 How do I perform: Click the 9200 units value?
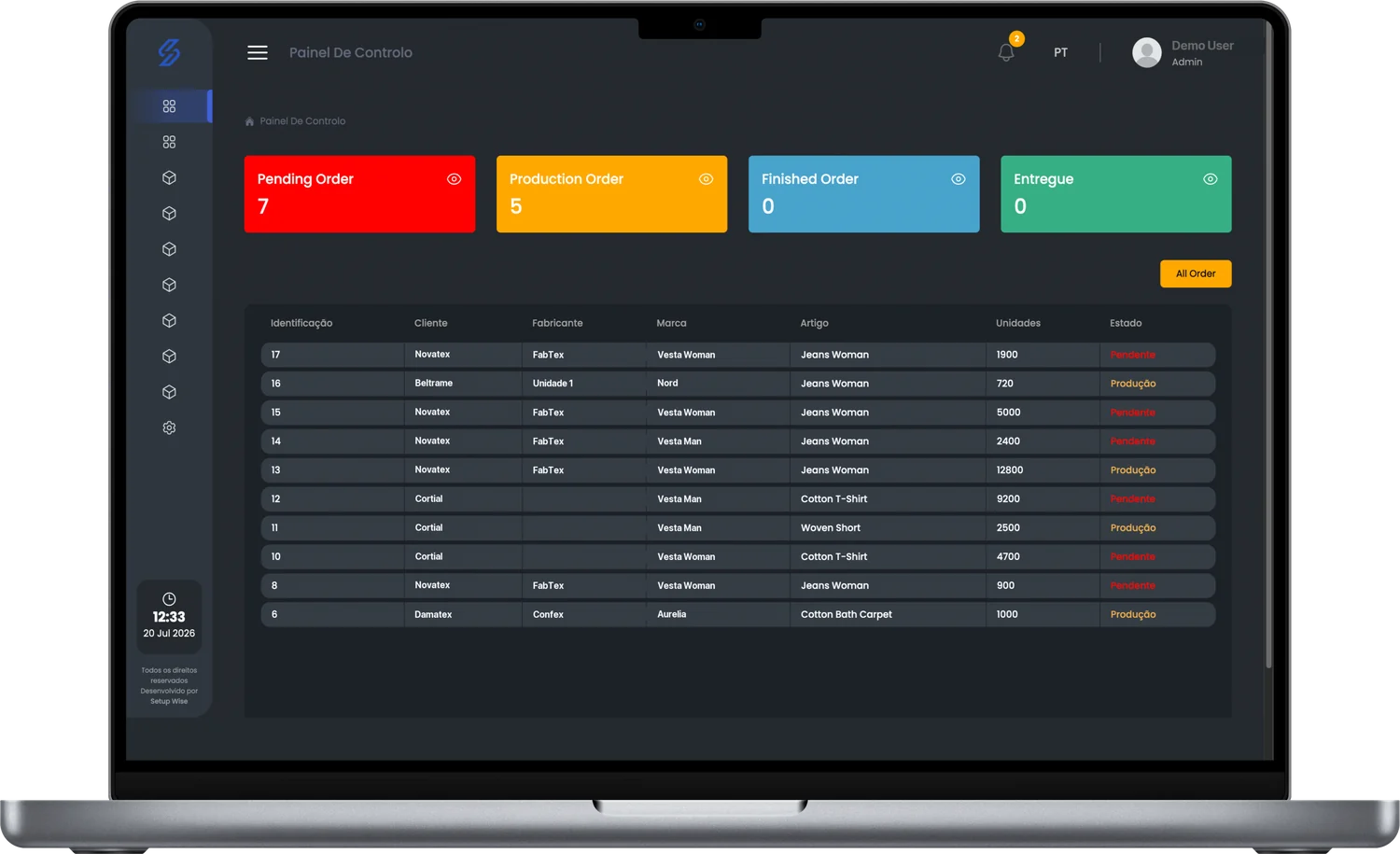pos(1008,499)
